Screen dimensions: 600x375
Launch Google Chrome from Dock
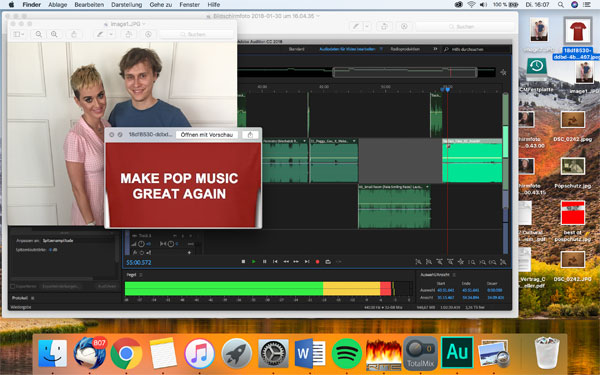(x=126, y=354)
